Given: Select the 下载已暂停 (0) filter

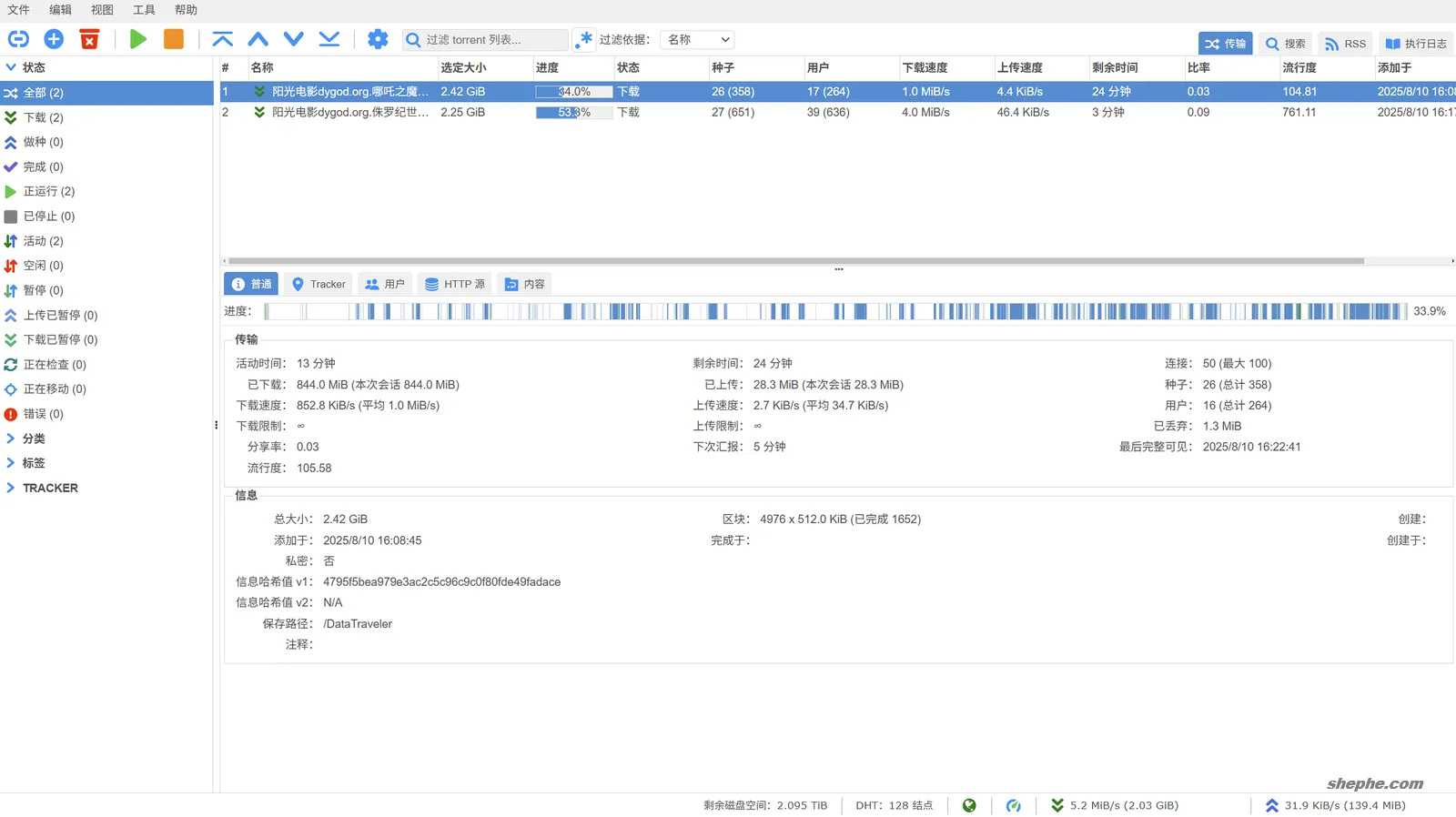Looking at the screenshot, I should [106, 339].
